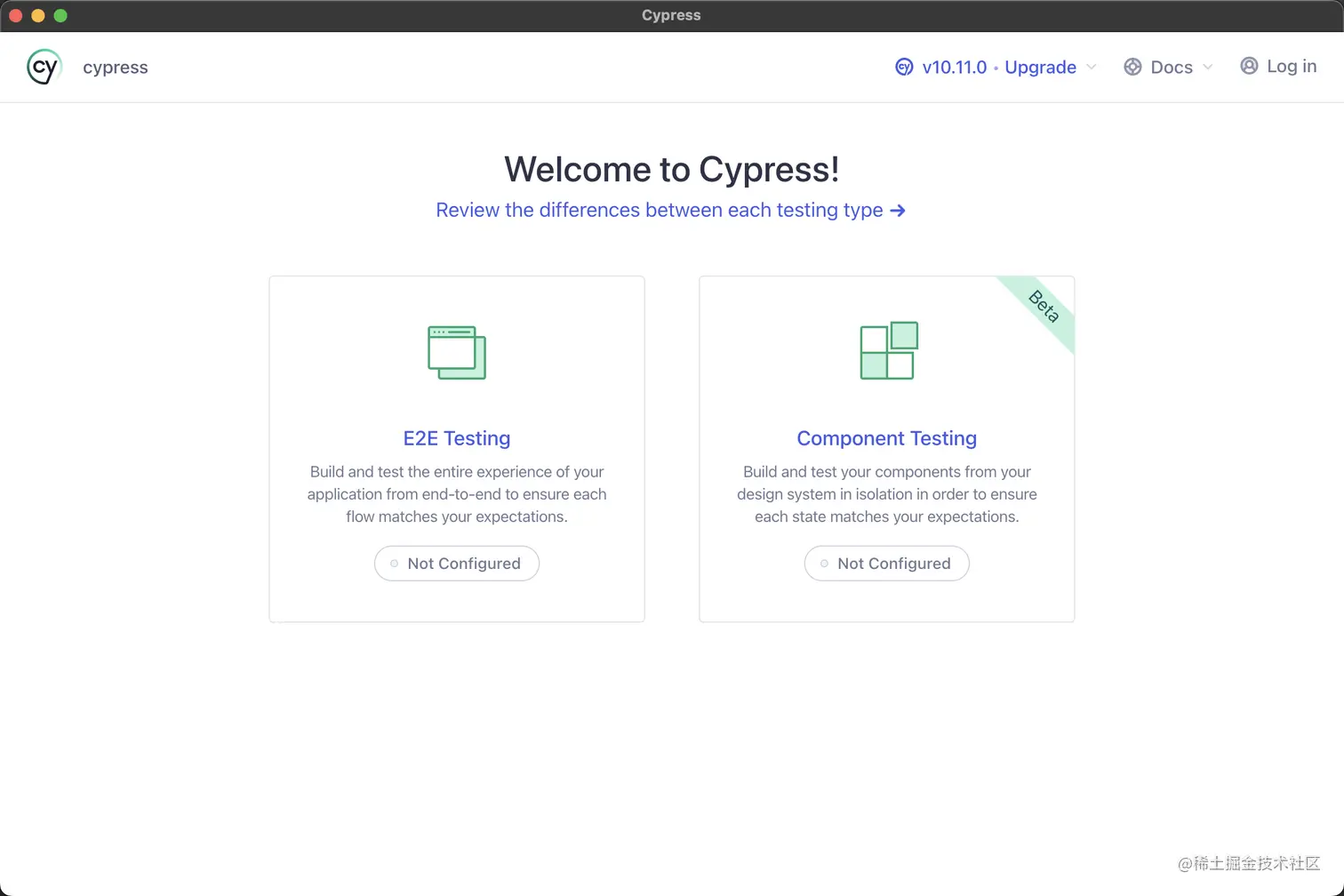Click the E2E Testing browser window icon
The image size is (1344, 896).
(x=457, y=352)
